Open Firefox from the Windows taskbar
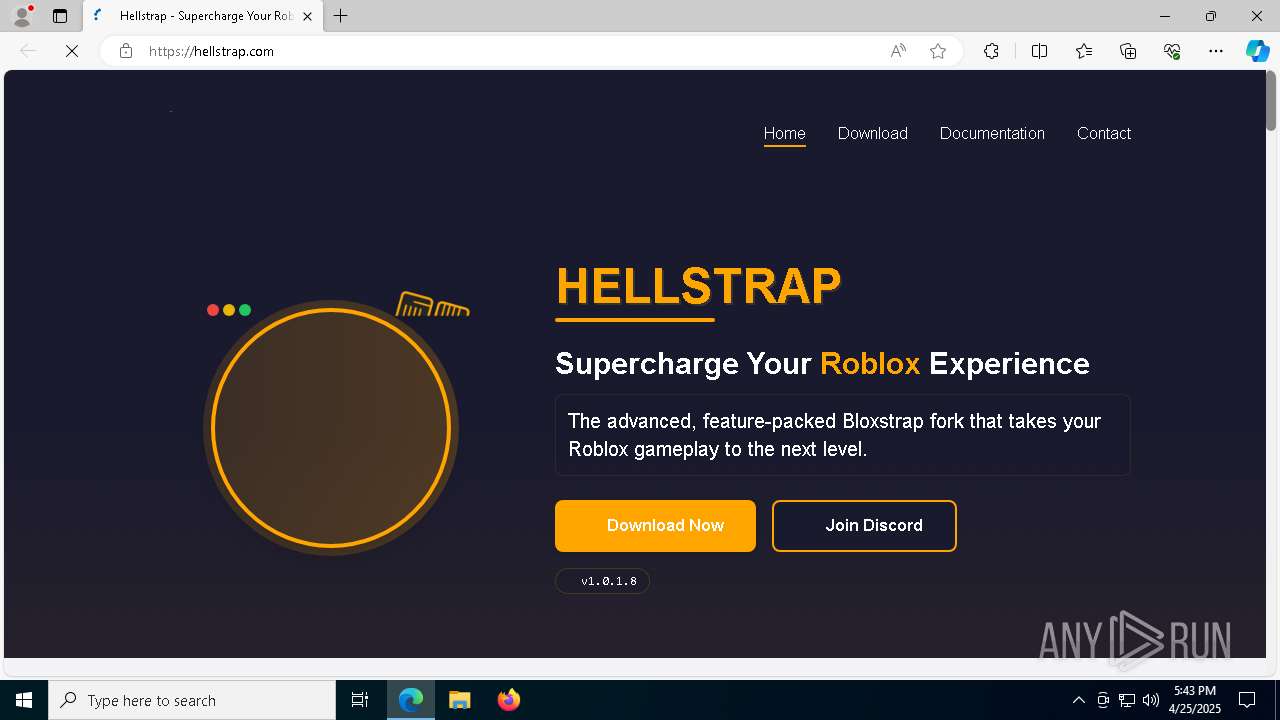 pos(508,700)
